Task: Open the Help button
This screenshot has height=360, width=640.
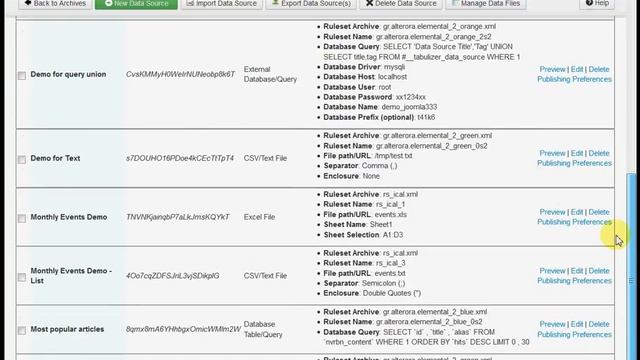Action: point(597,4)
